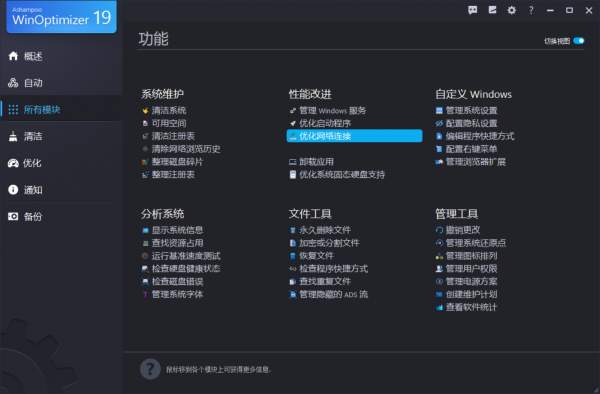Screen dimensions: 600x394
Task: Click the home icon beside 概述
Action: [13, 56]
